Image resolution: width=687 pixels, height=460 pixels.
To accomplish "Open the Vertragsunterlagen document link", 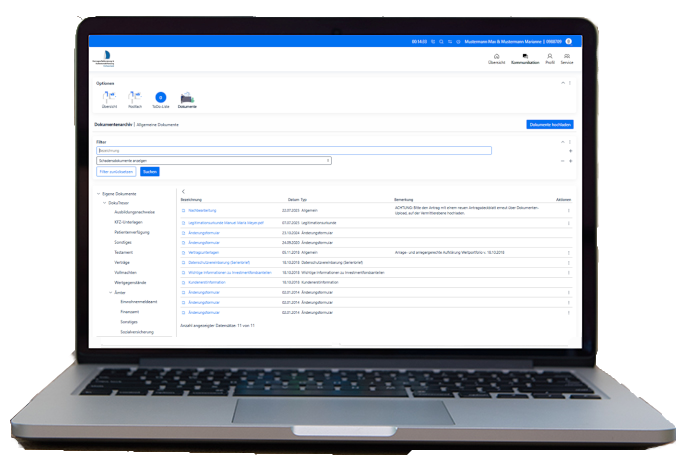I will click(x=204, y=253).
